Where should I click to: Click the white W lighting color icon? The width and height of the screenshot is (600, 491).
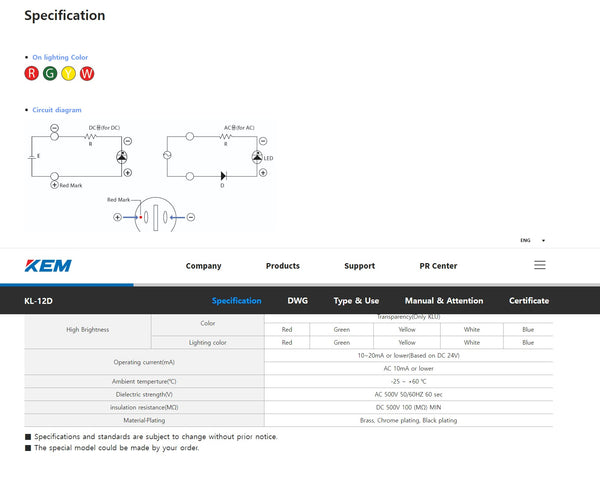[x=87, y=73]
